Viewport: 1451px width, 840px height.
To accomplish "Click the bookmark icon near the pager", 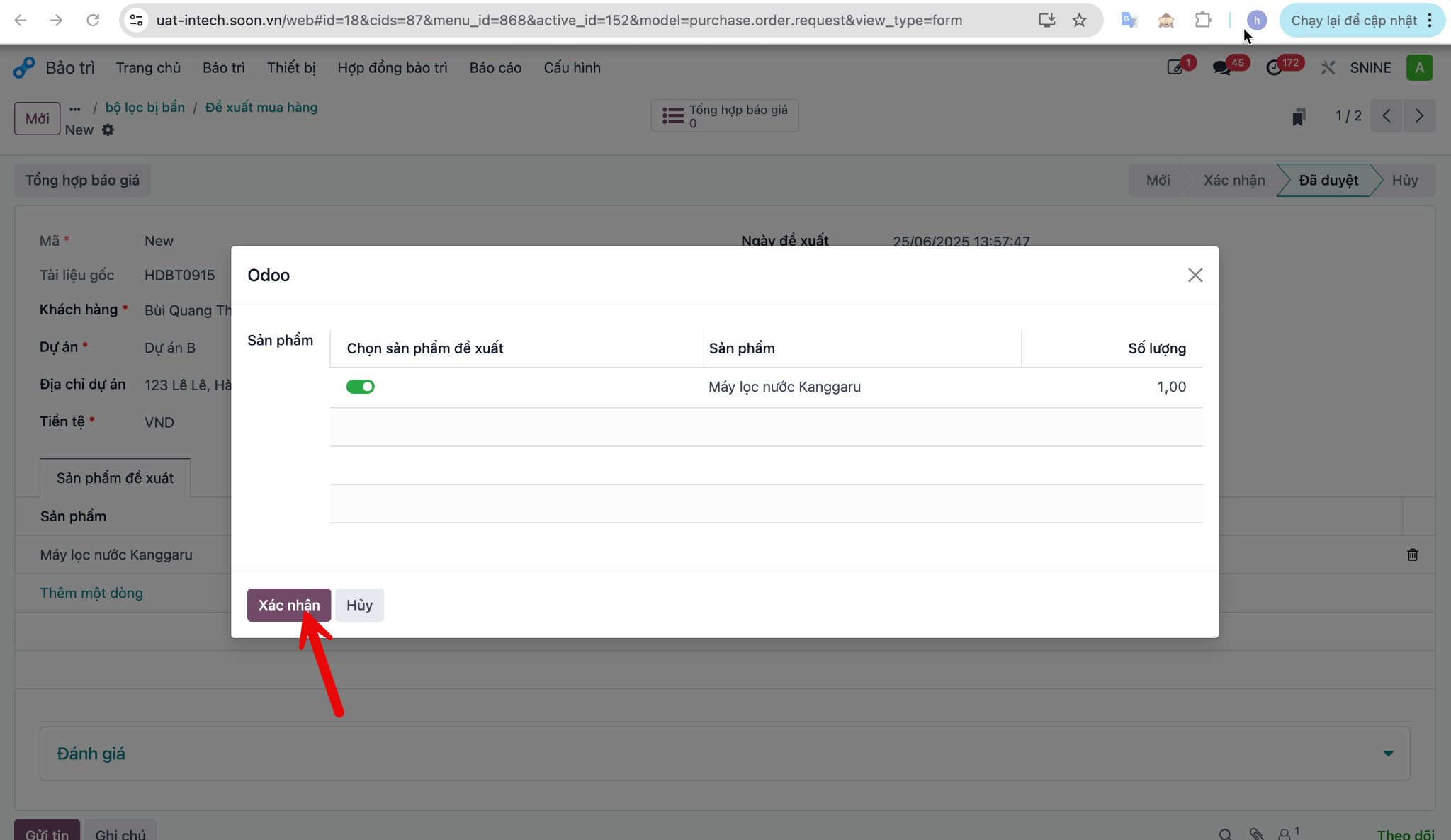I will point(1298,117).
